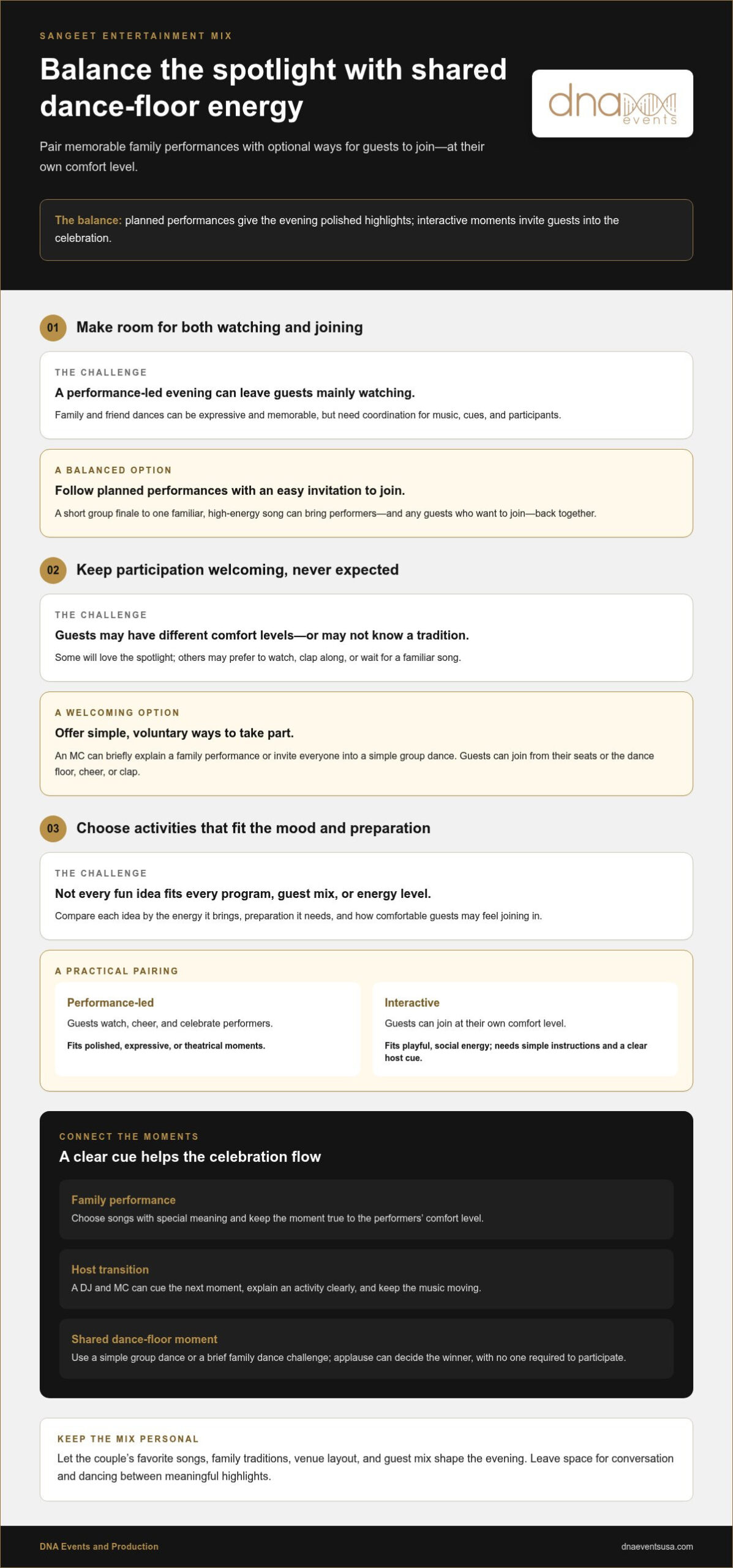The width and height of the screenshot is (733, 1568).
Task: Select the Interactive pairing card
Action: click(525, 1029)
